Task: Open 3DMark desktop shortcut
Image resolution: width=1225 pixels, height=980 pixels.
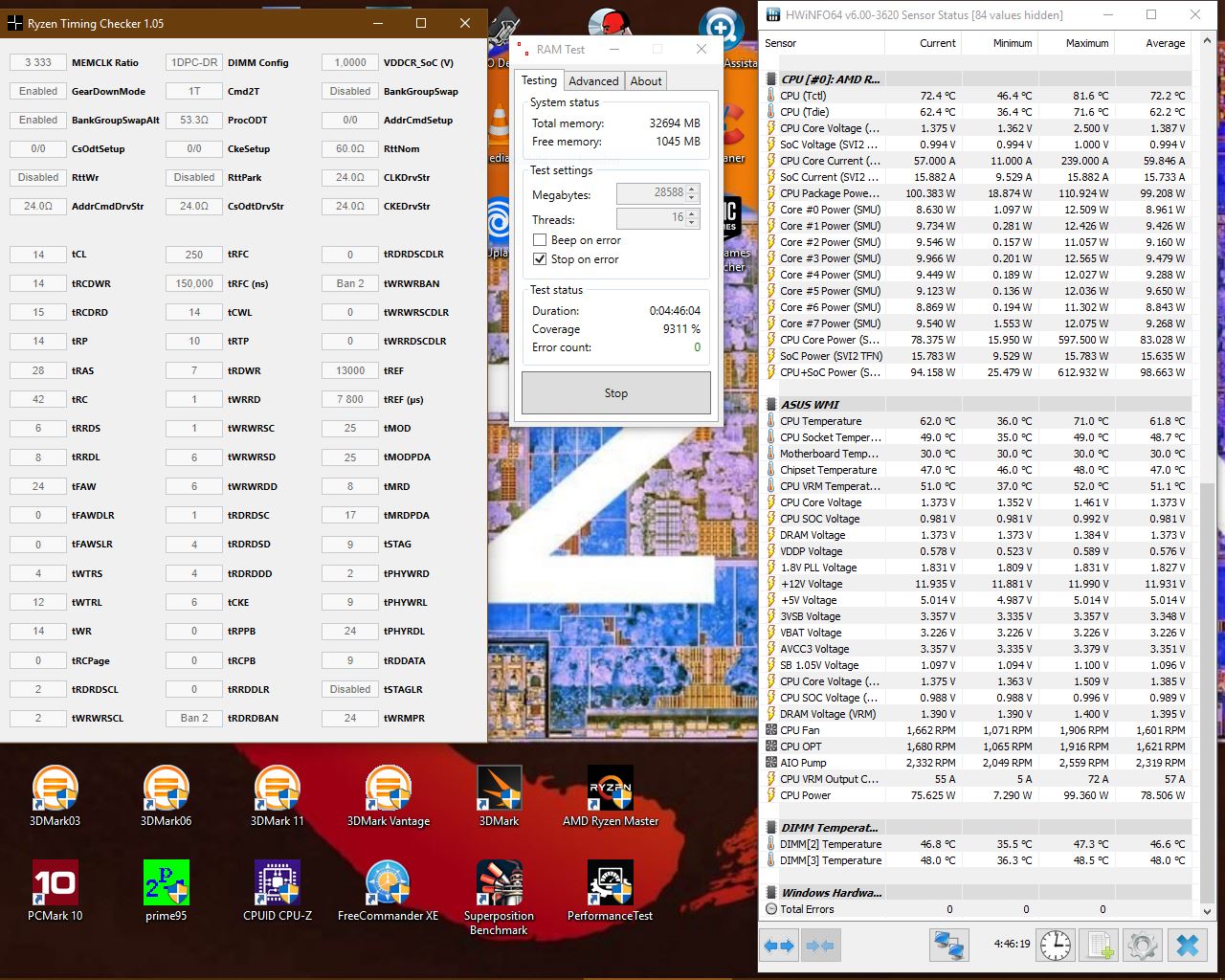Action: 500,795
